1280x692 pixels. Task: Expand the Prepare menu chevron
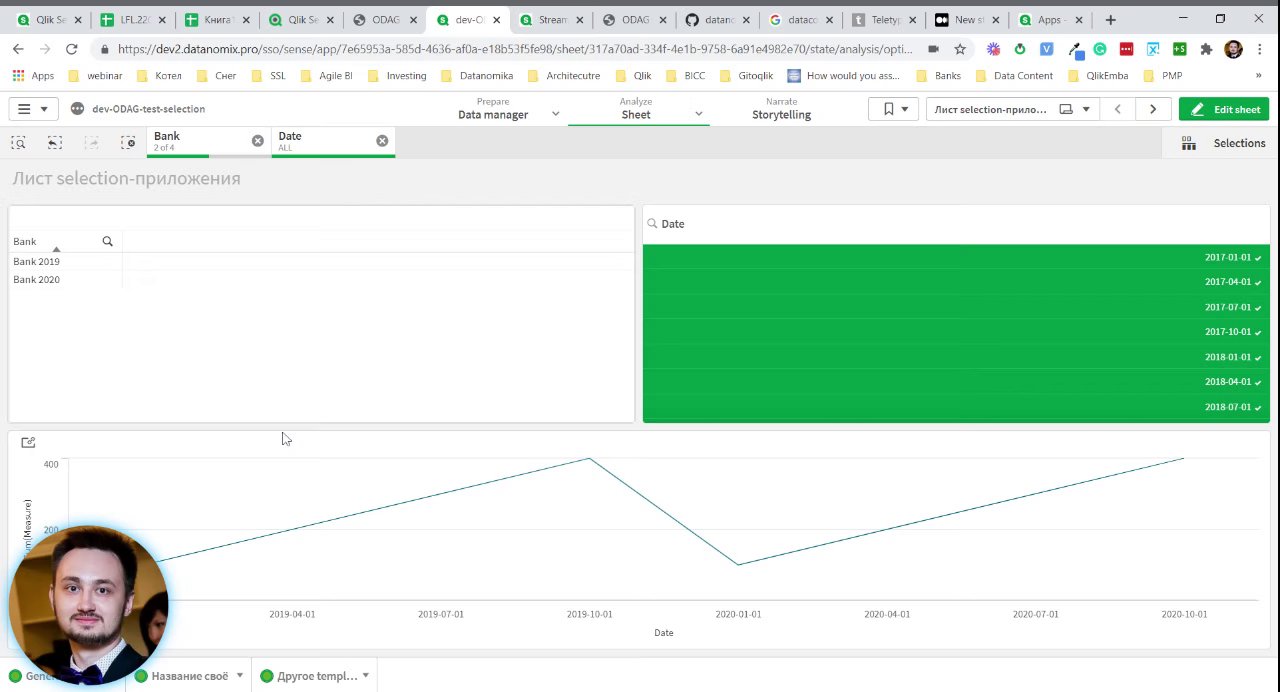[556, 114]
